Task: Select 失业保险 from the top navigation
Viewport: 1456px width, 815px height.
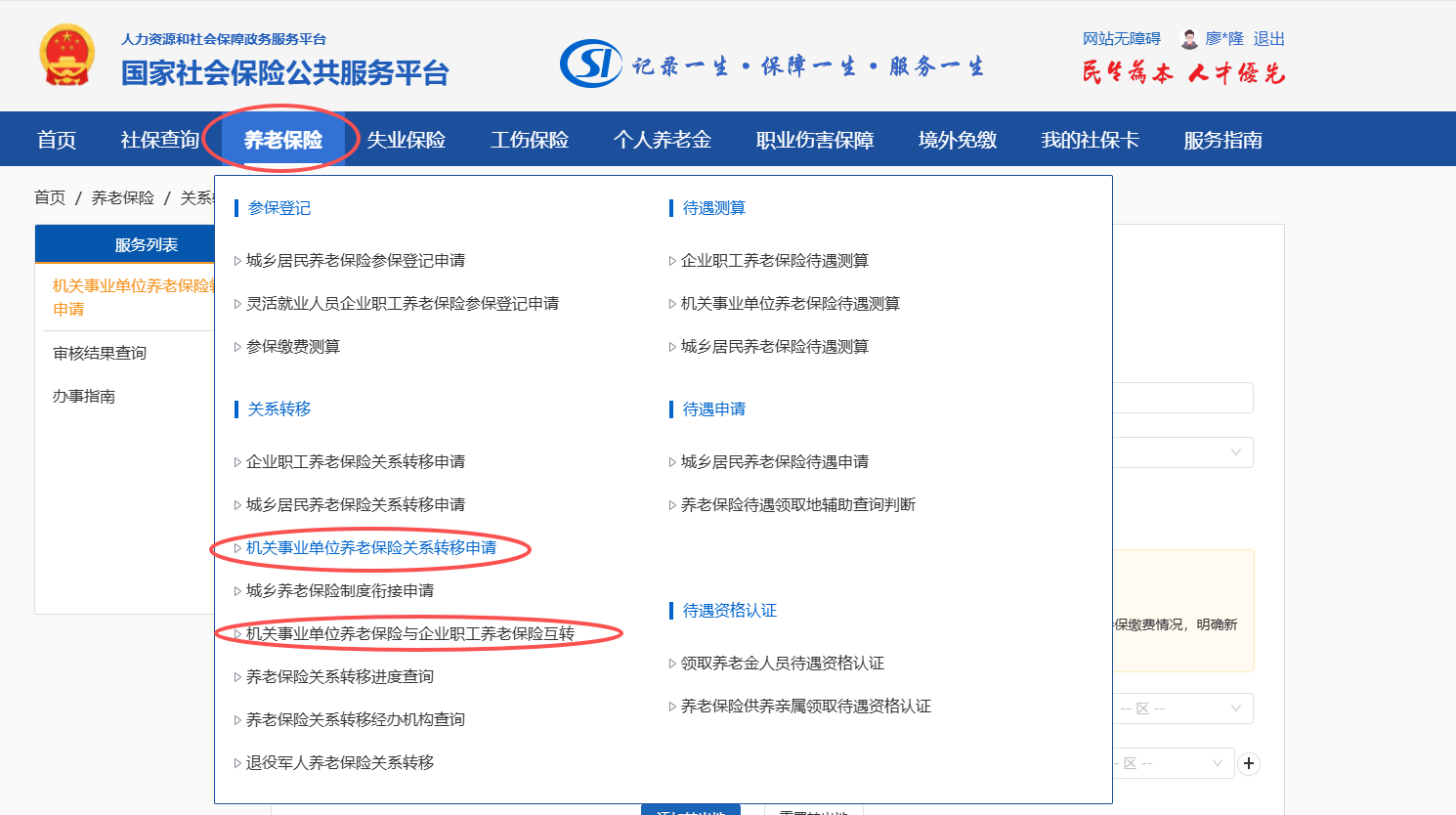Action: (406, 140)
